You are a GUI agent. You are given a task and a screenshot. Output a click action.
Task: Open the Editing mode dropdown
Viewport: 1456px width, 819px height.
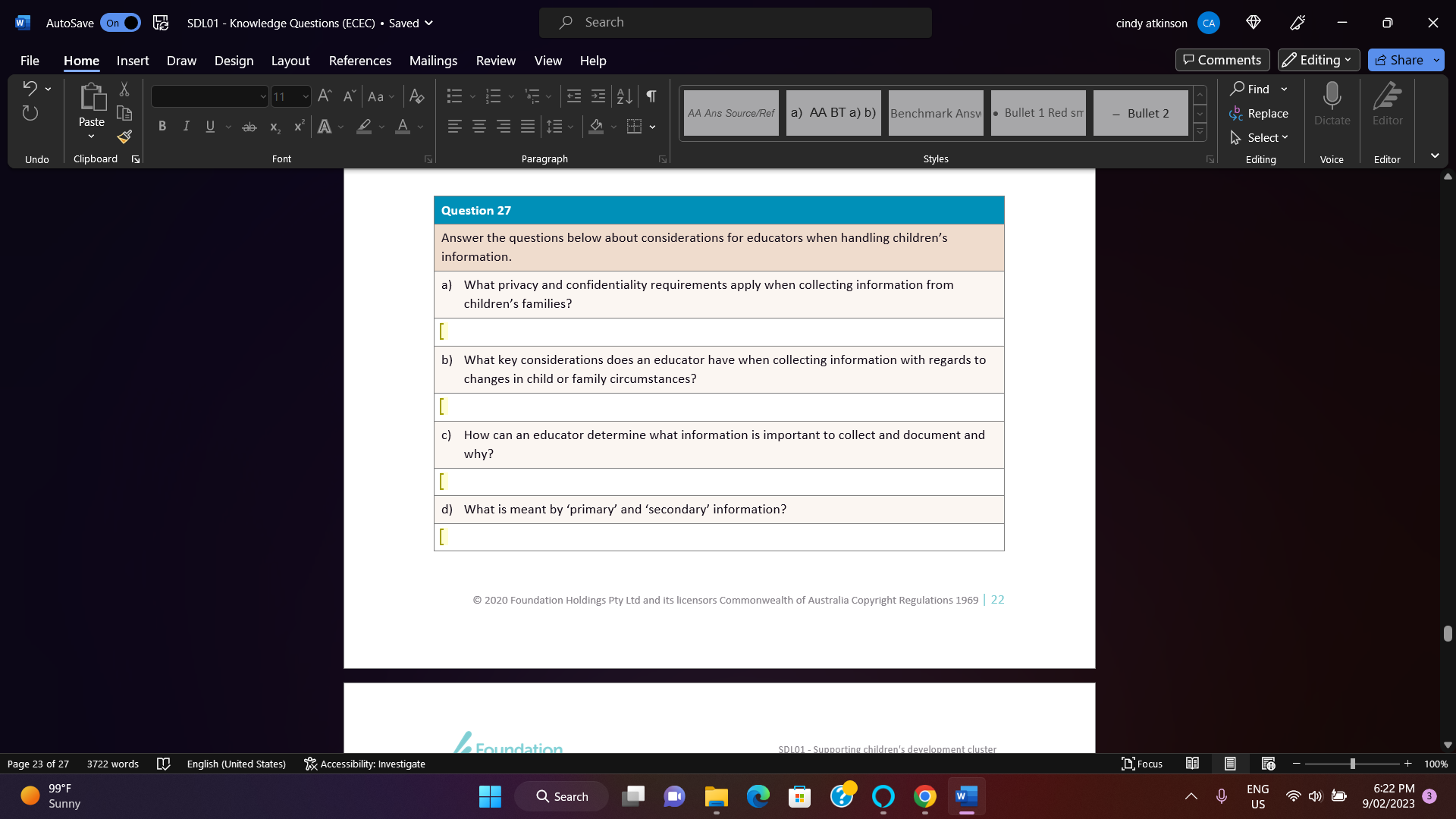click(1319, 60)
